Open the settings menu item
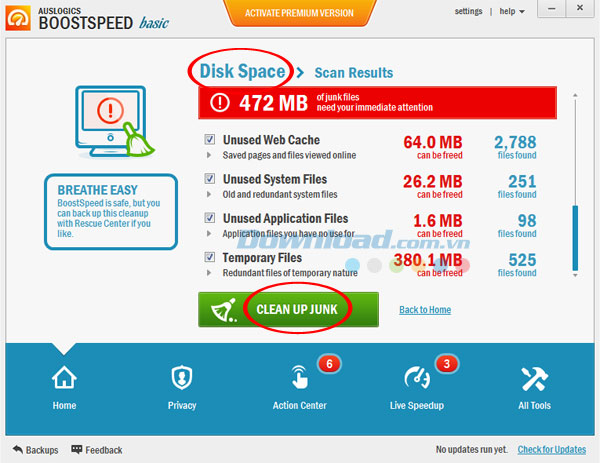The height and width of the screenshot is (463, 600). 468,11
